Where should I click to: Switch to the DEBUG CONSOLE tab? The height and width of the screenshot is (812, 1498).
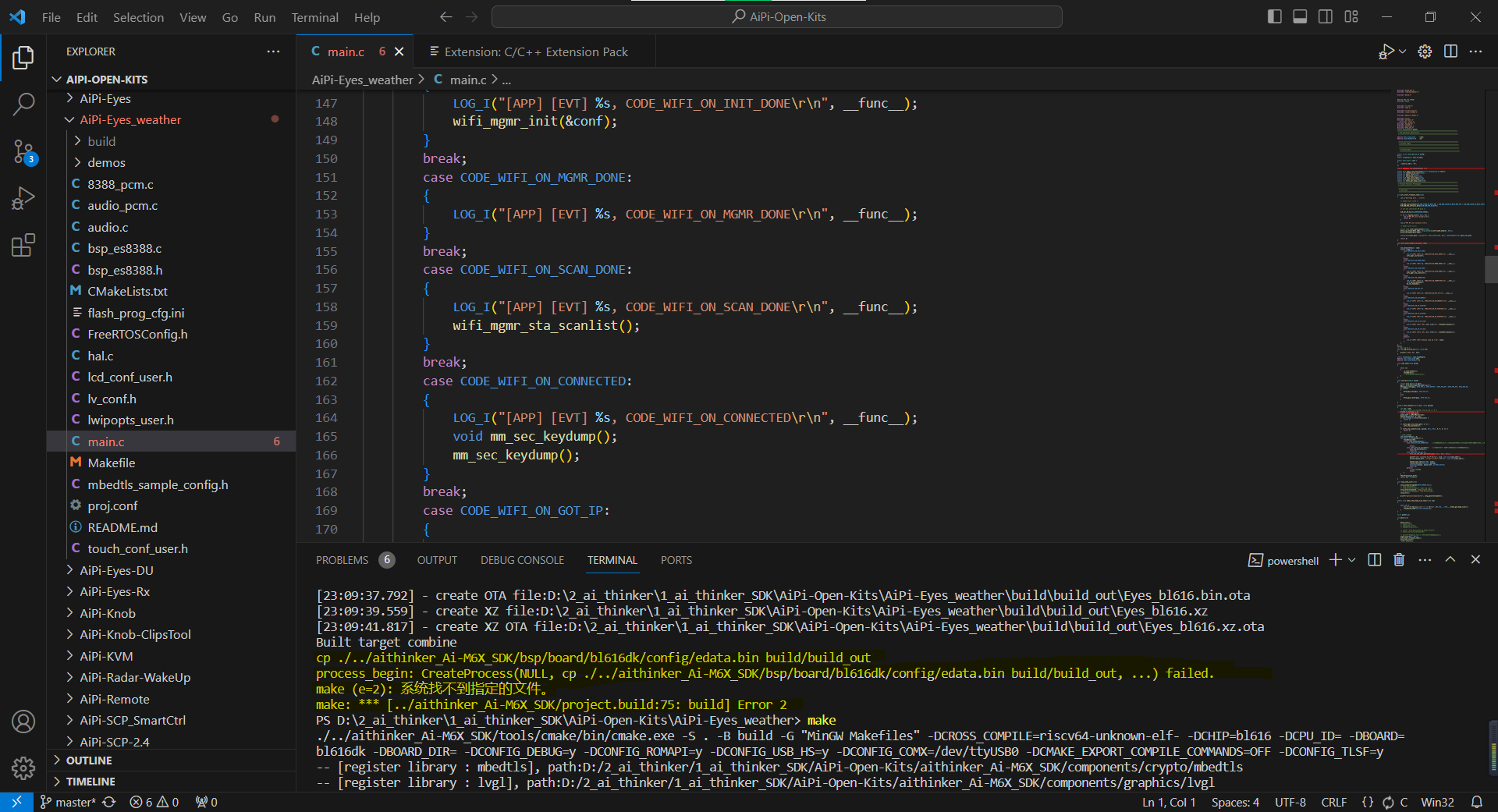tap(522, 560)
